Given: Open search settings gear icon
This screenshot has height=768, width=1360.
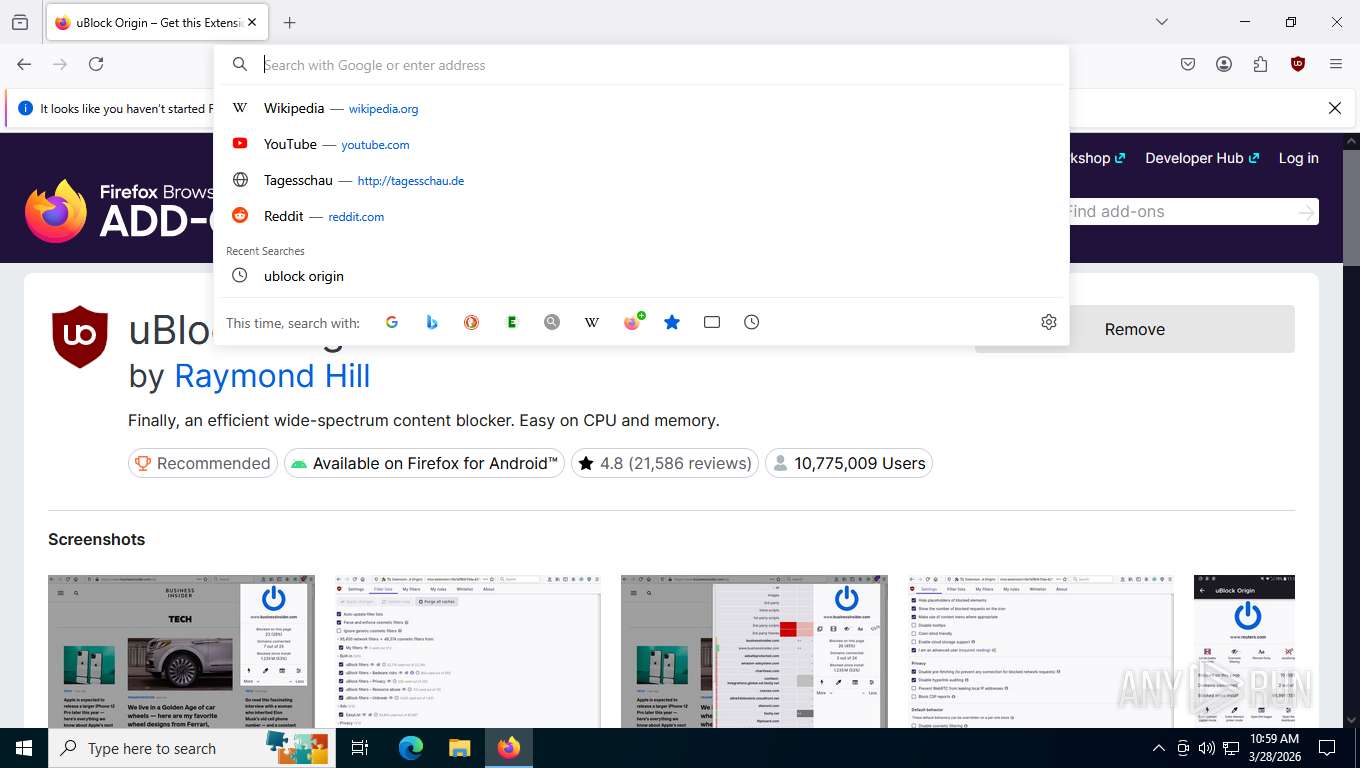Looking at the screenshot, I should [x=1049, y=322].
